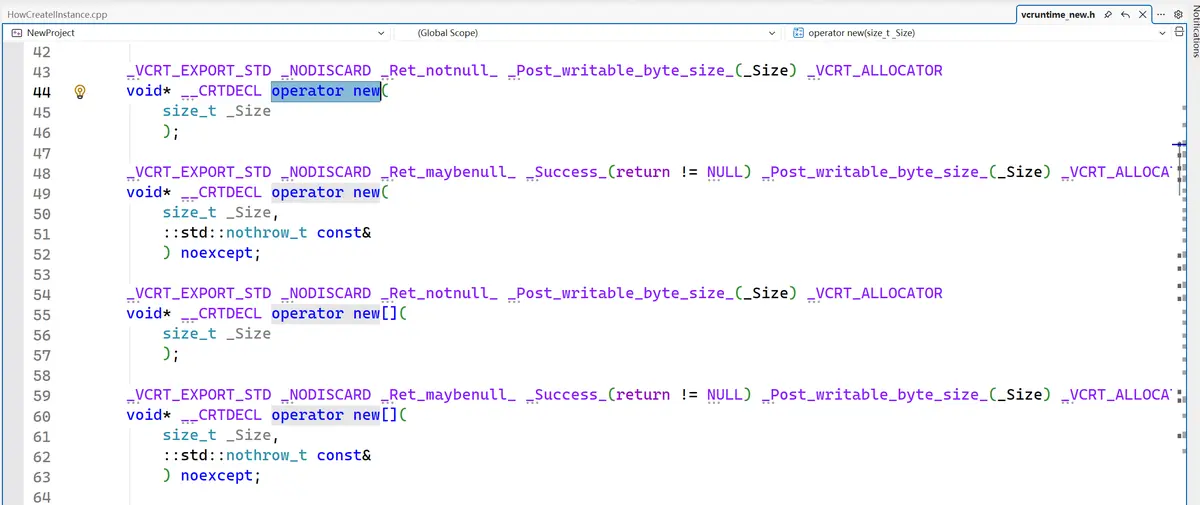Click the NewProject project icon
The image size is (1200, 505).
16,33
